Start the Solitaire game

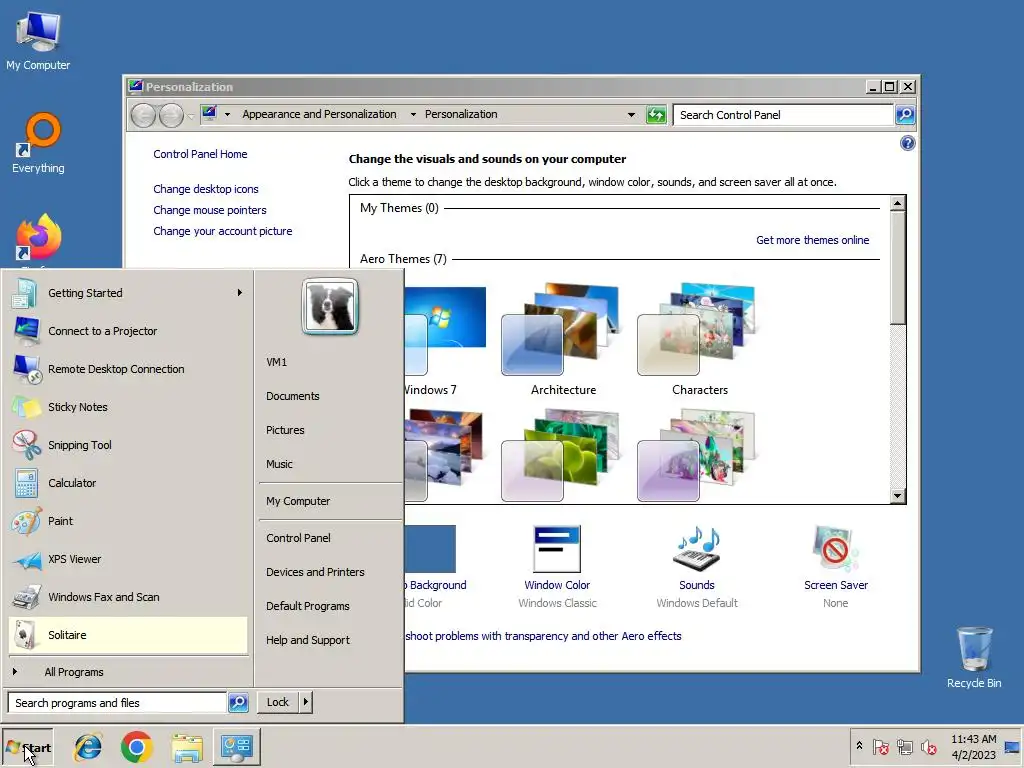point(128,635)
